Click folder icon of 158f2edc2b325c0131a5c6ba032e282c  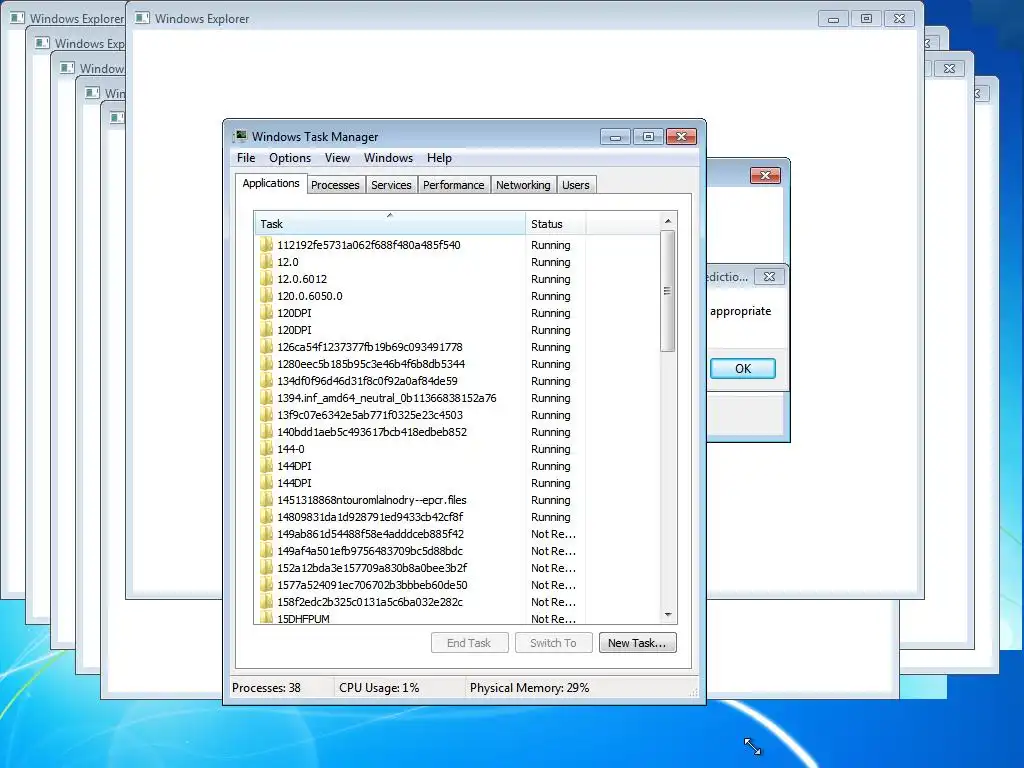tap(266, 601)
